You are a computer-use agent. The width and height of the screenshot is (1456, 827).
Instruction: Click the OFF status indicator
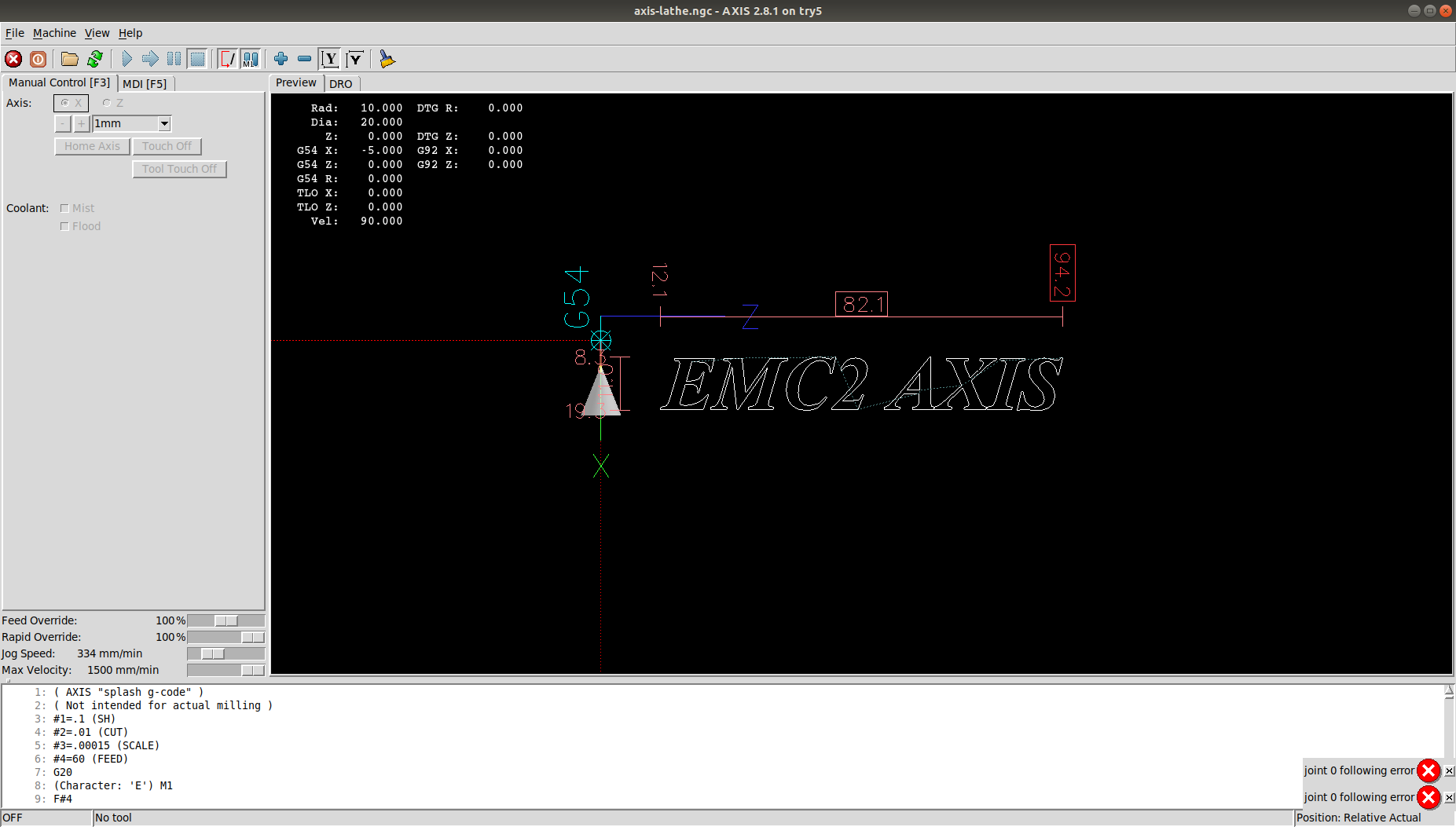[x=46, y=818]
